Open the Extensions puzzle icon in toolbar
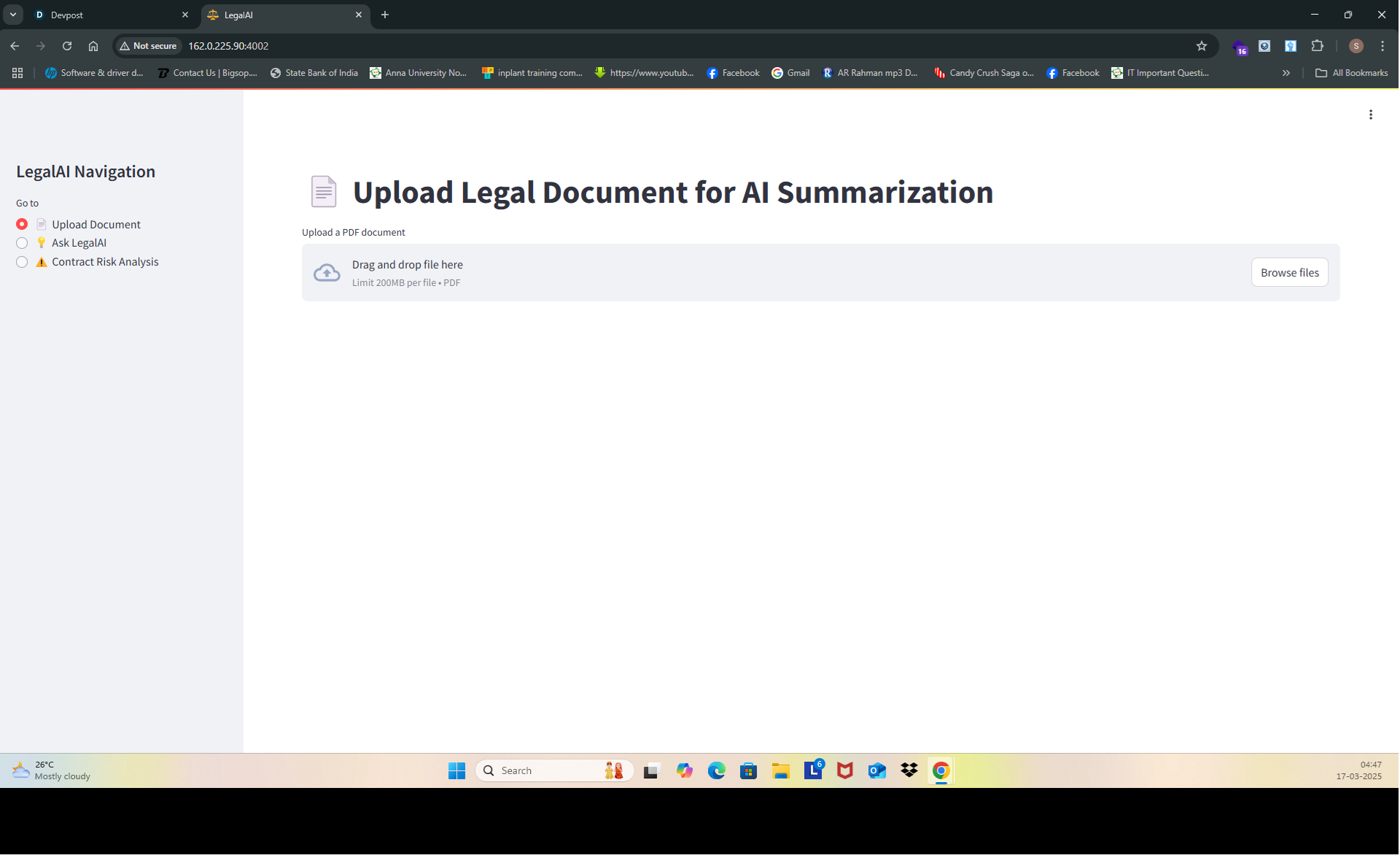The width and height of the screenshot is (1400, 858). pyautogui.click(x=1318, y=45)
